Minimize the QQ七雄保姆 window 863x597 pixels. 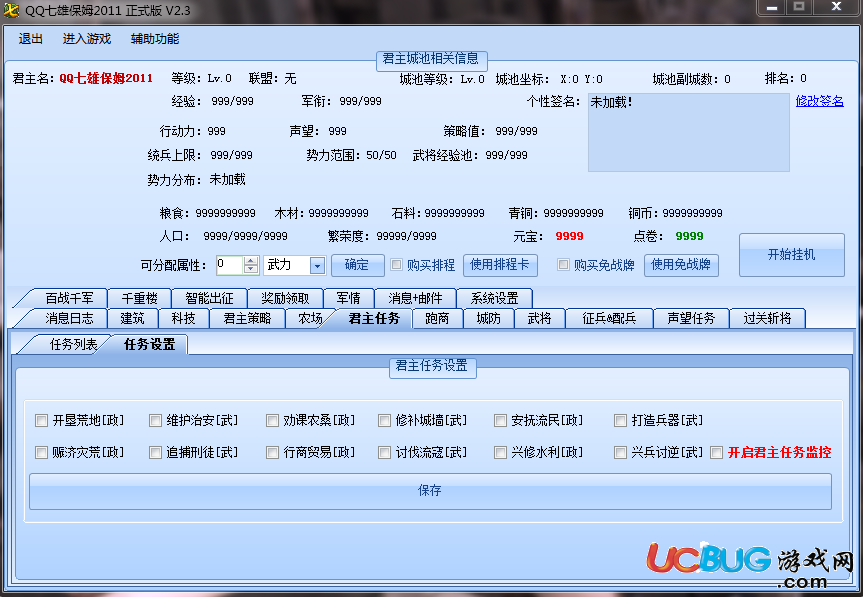pyautogui.click(x=772, y=7)
